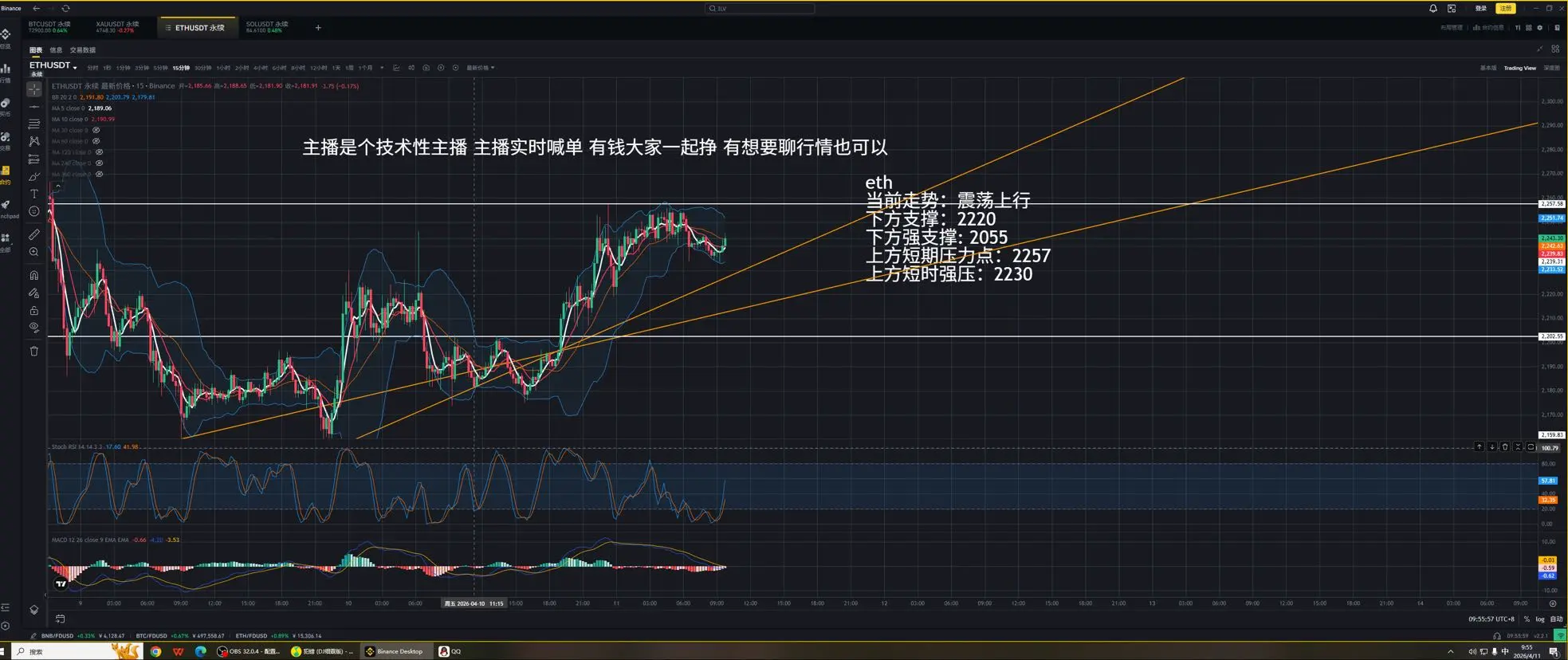Screen dimensions: 1568x660
Task: Show the hidden MA 60 indicator
Action: 96,141
